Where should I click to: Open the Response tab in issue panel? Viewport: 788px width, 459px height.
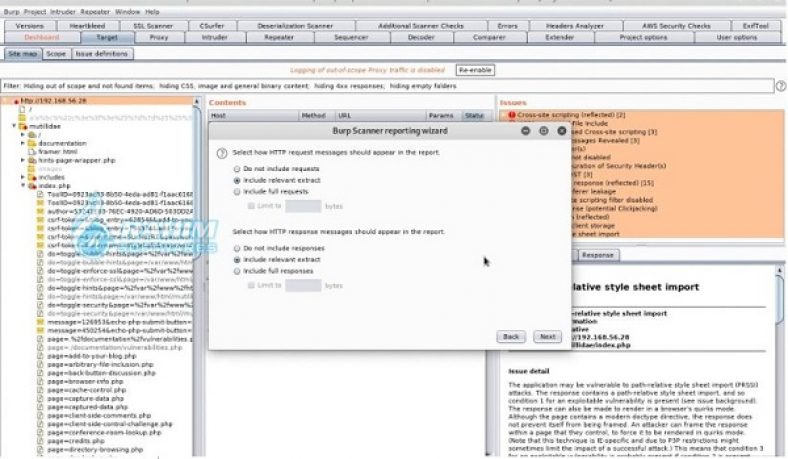pos(598,255)
